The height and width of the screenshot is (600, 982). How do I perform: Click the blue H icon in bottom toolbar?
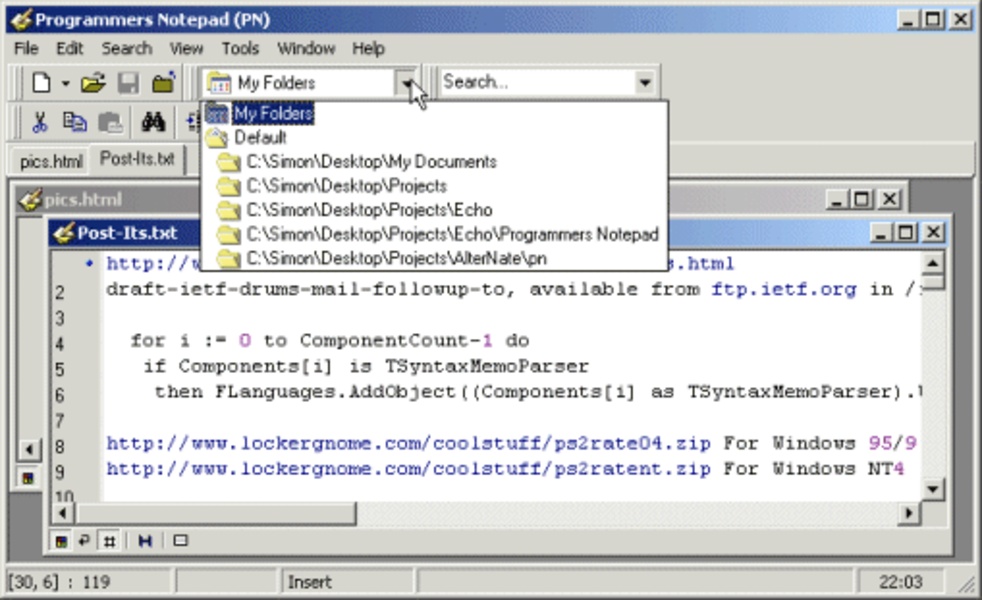[x=145, y=541]
